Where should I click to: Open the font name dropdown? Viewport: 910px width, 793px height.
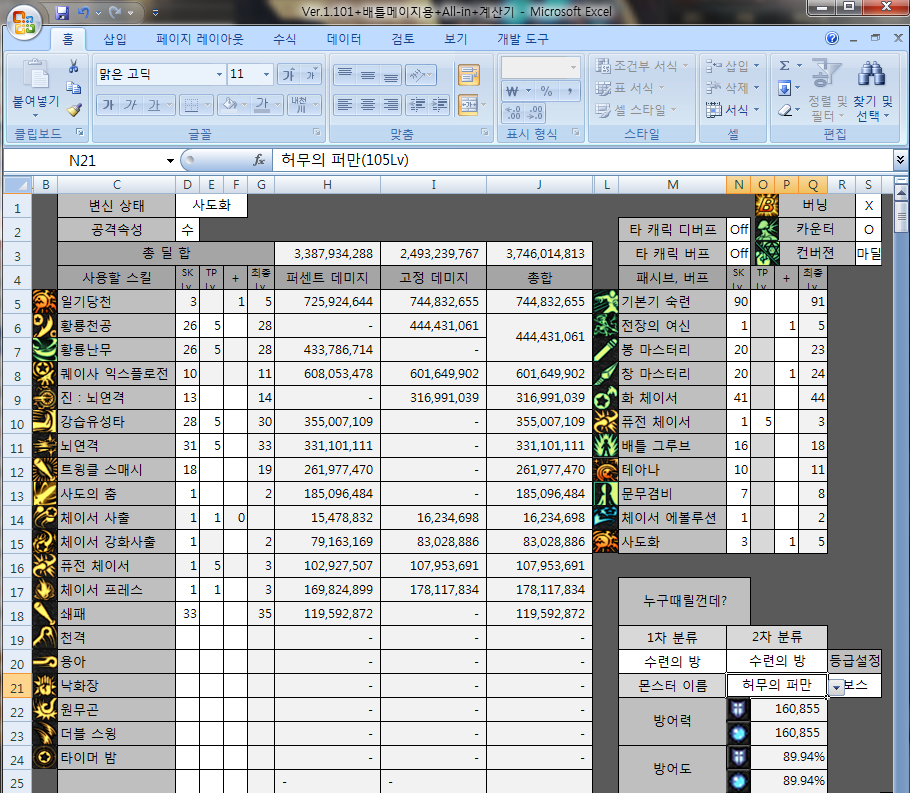pyautogui.click(x=219, y=75)
